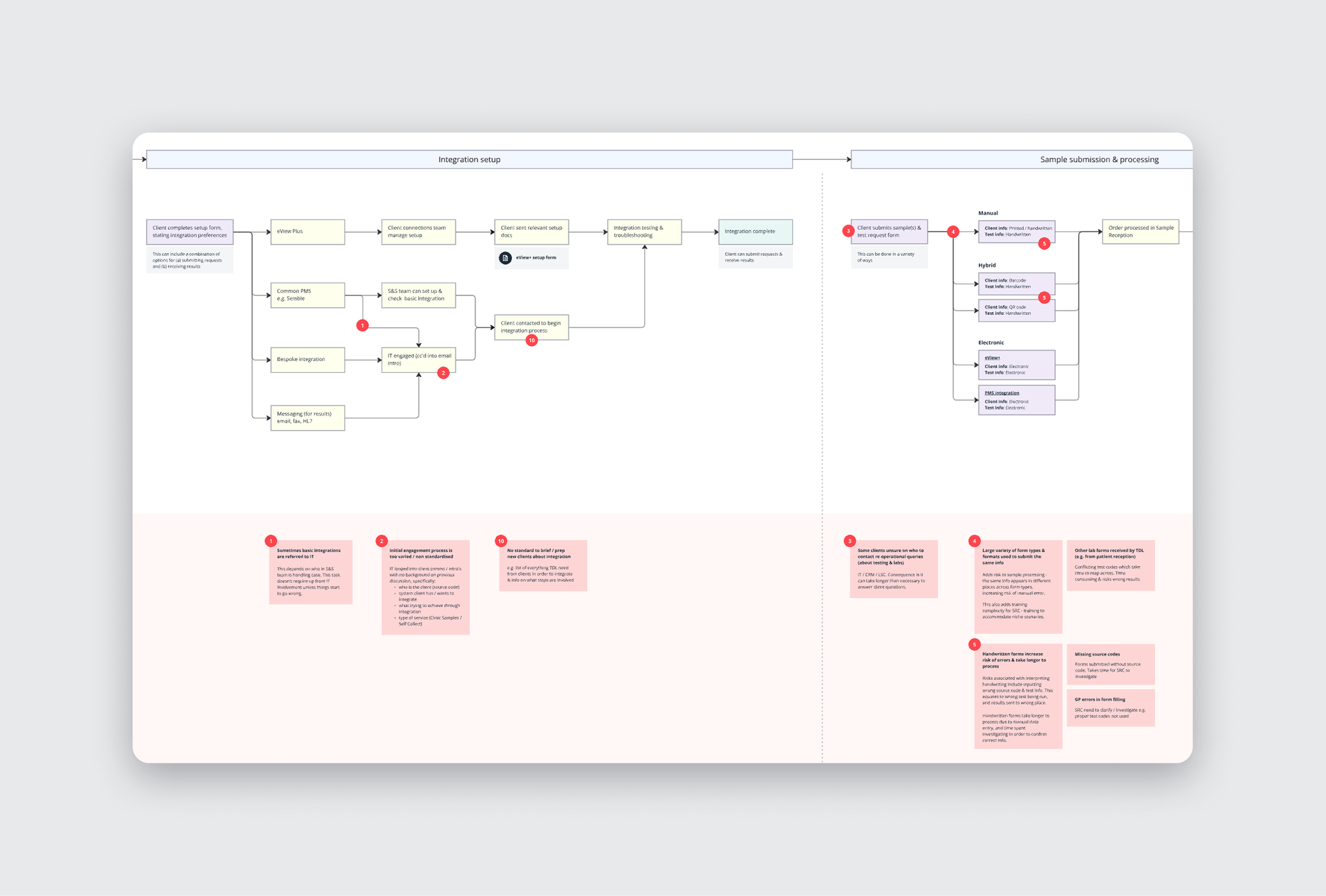Select the Missing source codes note
Screen dimensions: 1326x896
pos(1111,665)
